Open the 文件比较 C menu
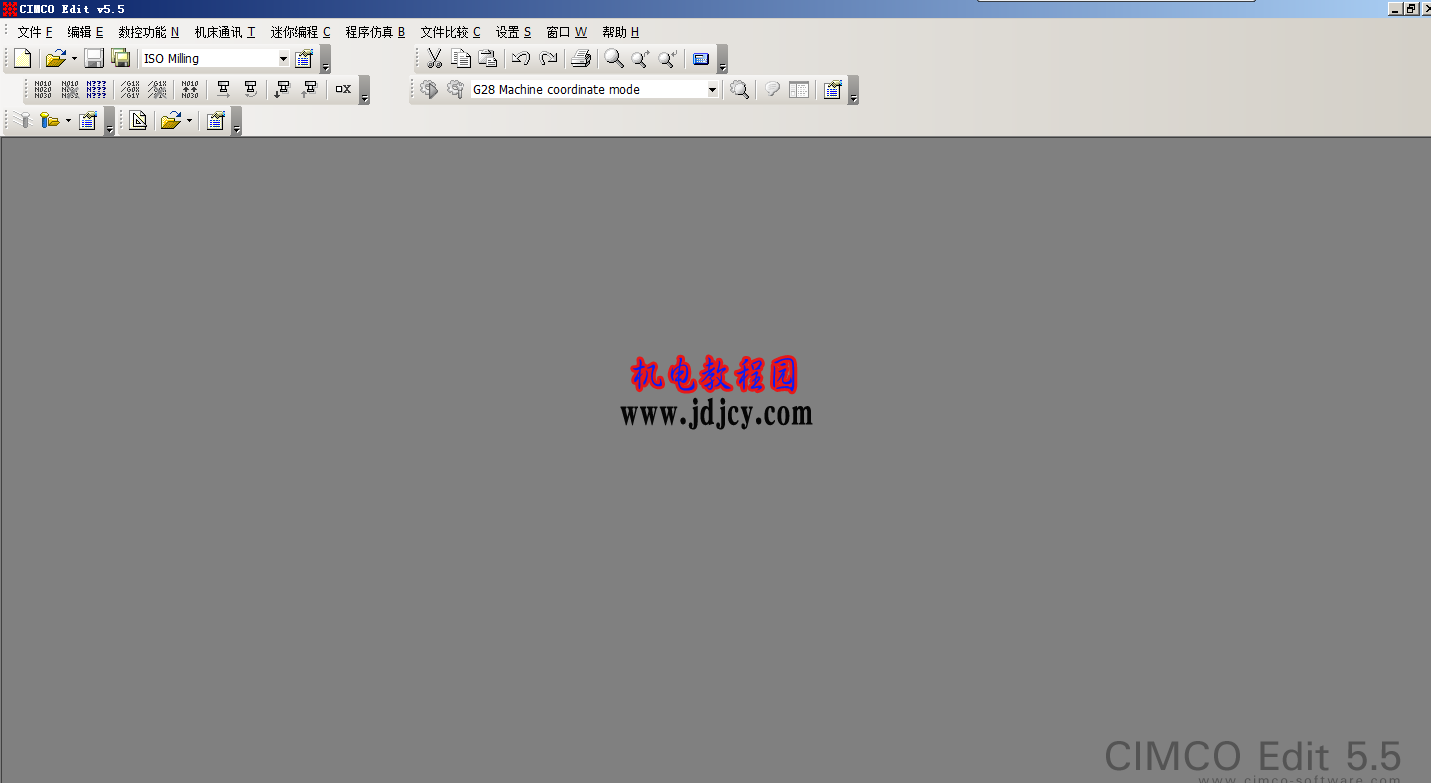Viewport: 1431px width, 783px height. tap(450, 32)
